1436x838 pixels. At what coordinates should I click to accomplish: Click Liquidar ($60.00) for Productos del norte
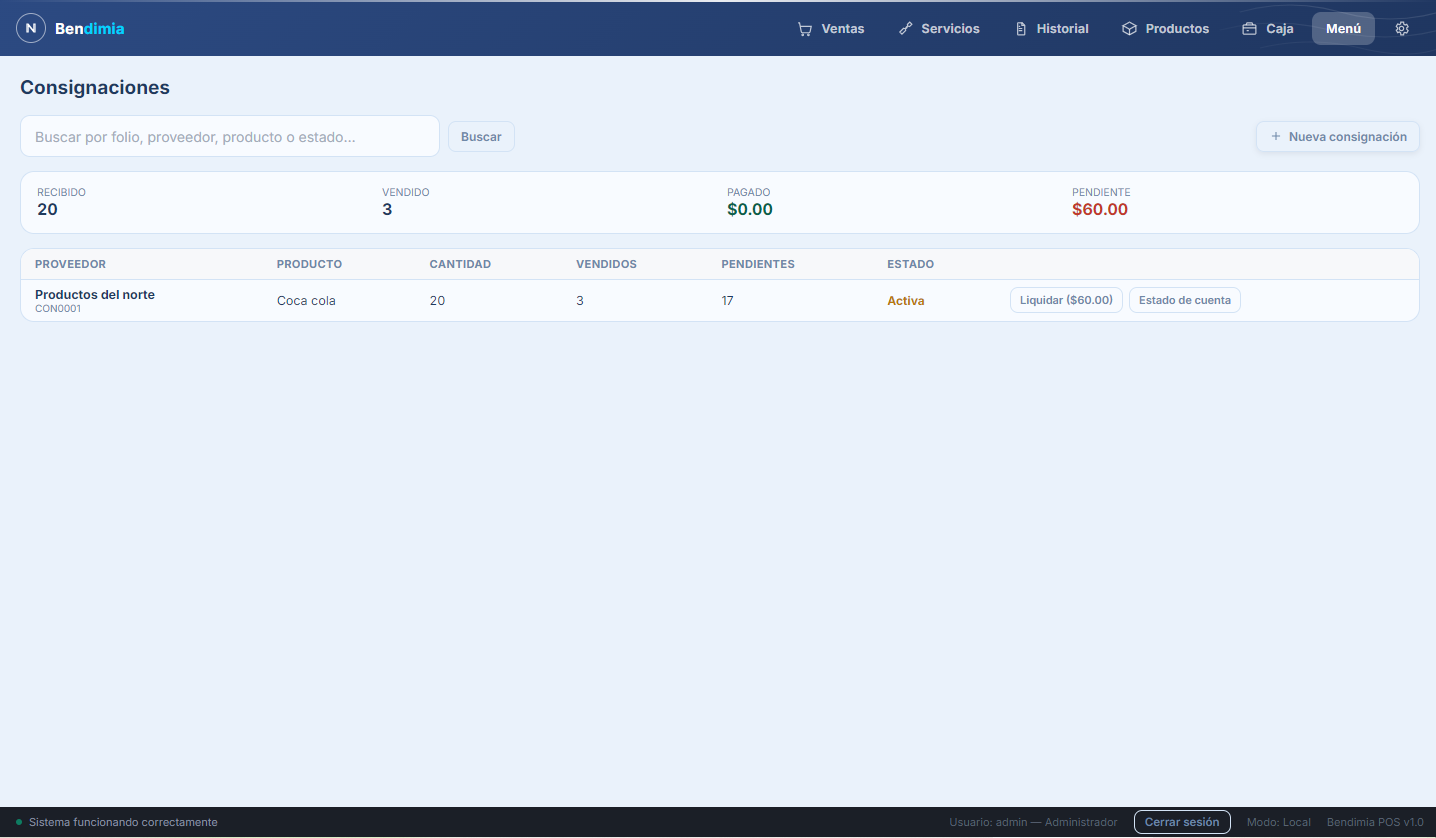[1066, 300]
